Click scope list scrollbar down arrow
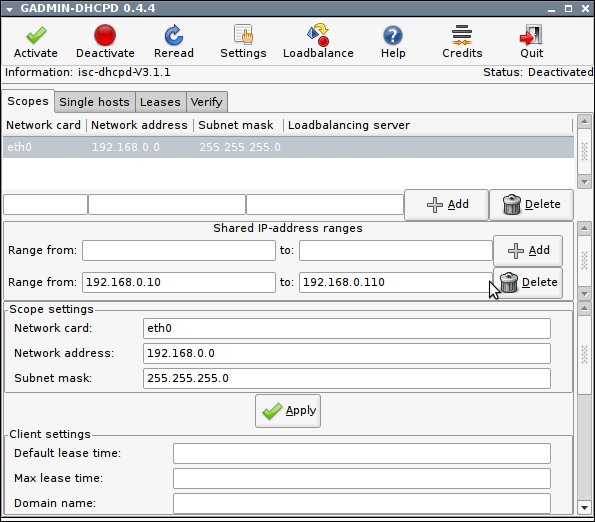This screenshot has height=522, width=595. point(584,181)
